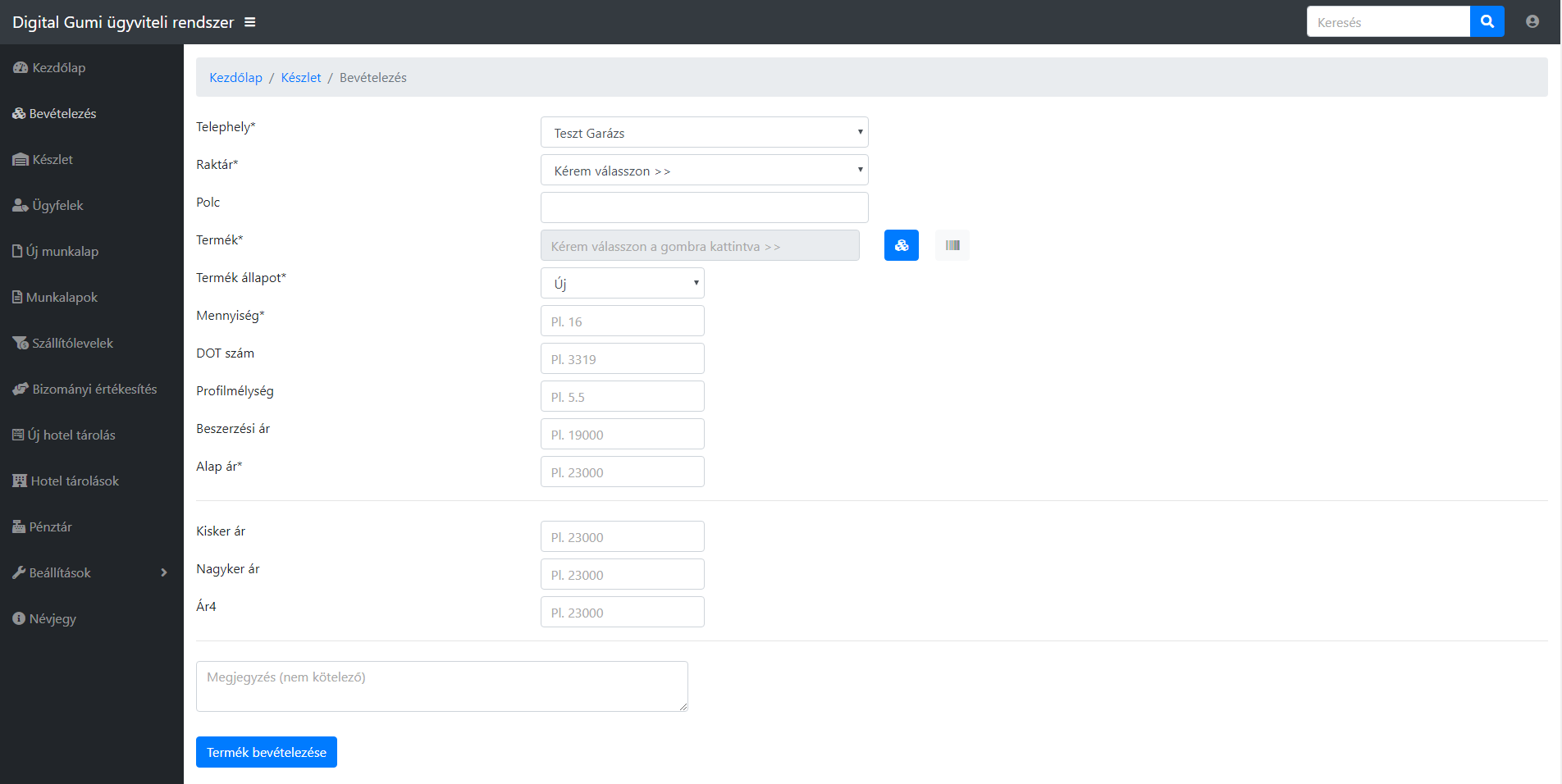Viewport: 1562px width, 784px height.
Task: Click the Beállítások wrench icon
Action: click(19, 573)
